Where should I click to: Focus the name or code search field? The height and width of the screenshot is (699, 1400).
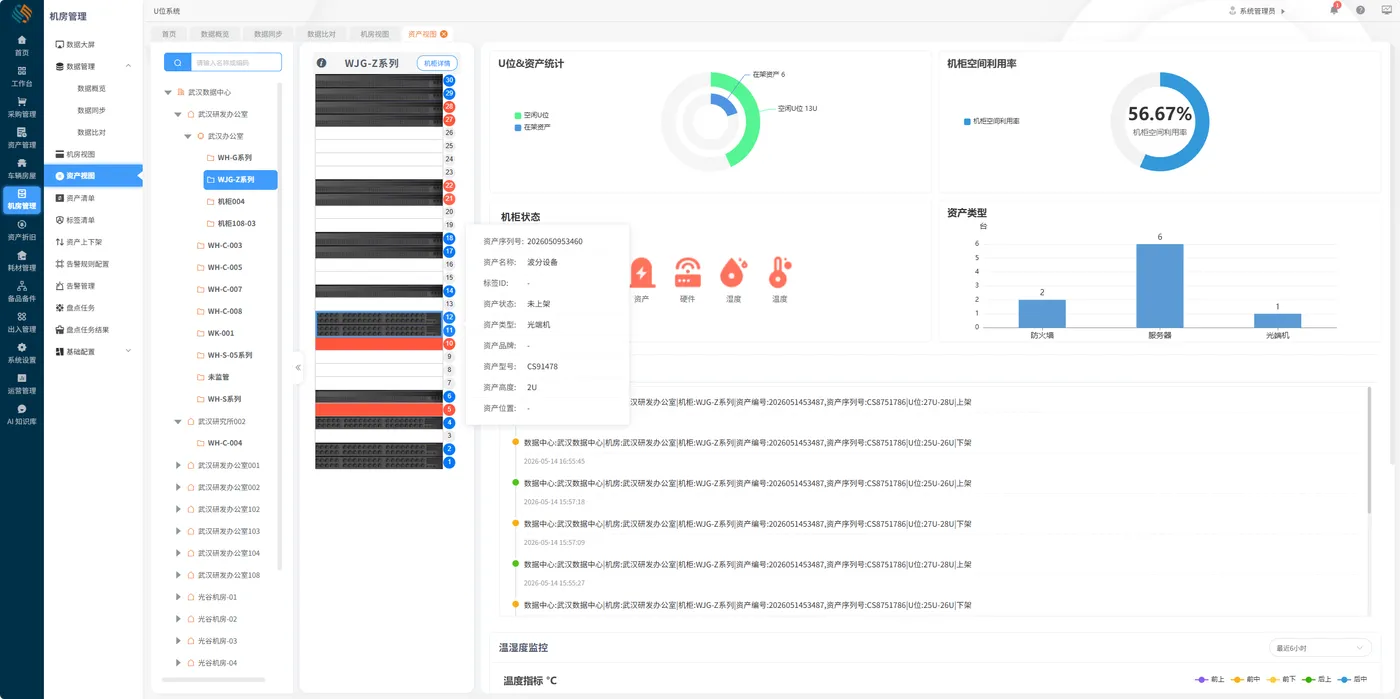point(236,62)
